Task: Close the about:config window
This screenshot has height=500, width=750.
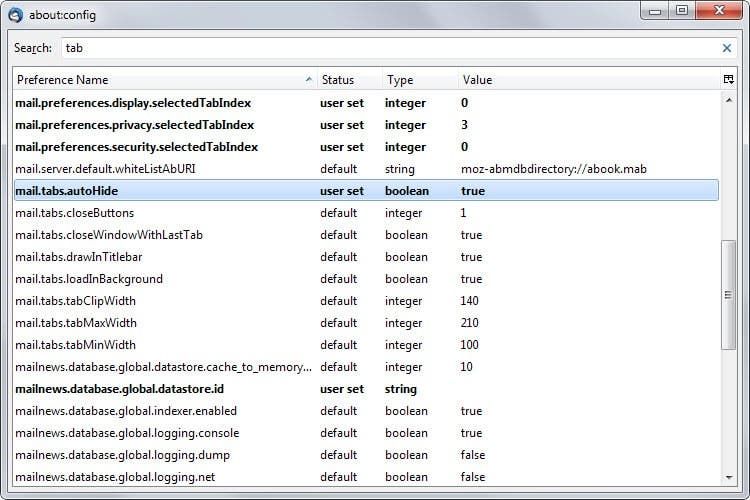Action: tap(719, 11)
